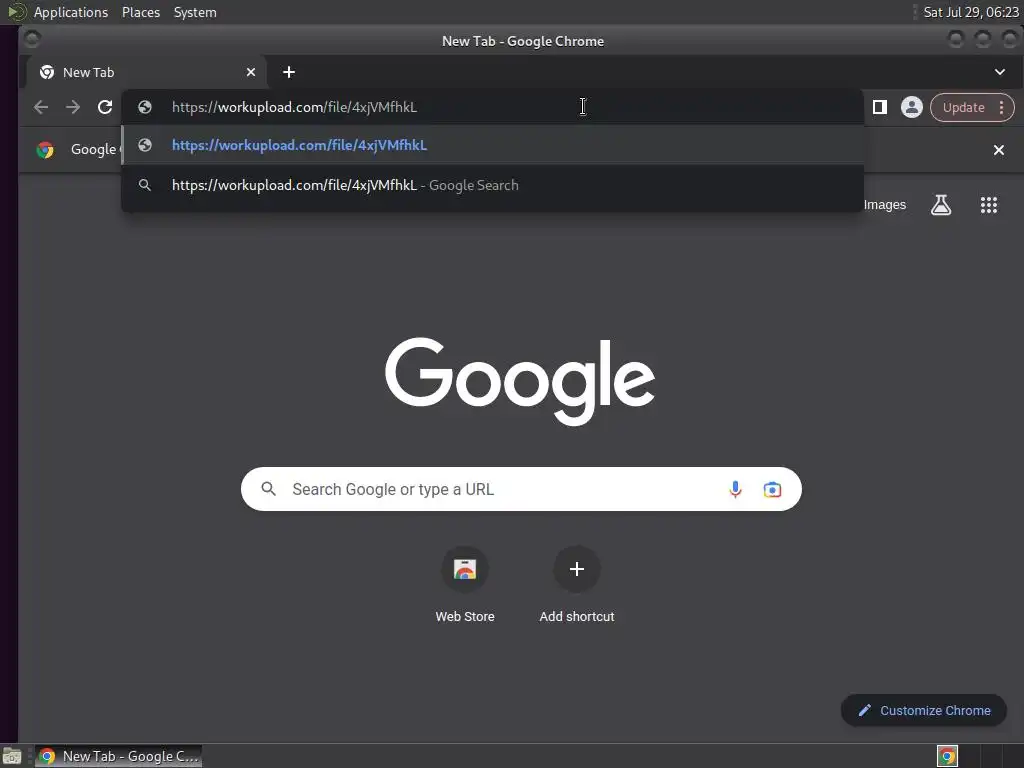
Task: Click the magnifier icon in the search box
Action: [x=268, y=488]
